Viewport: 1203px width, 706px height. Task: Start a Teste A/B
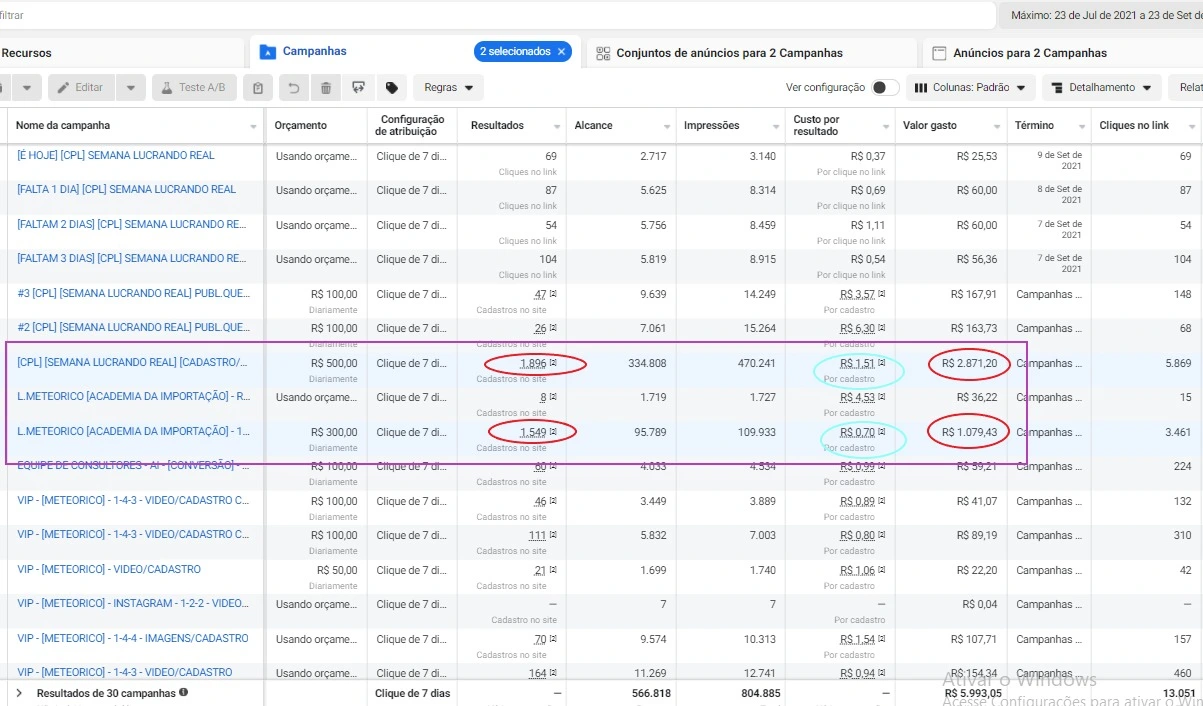pos(194,88)
